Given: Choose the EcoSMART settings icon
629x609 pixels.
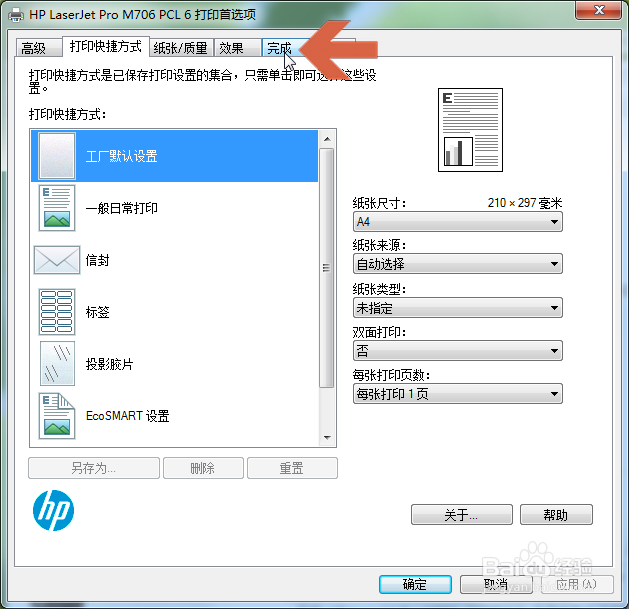Looking at the screenshot, I should (57, 416).
